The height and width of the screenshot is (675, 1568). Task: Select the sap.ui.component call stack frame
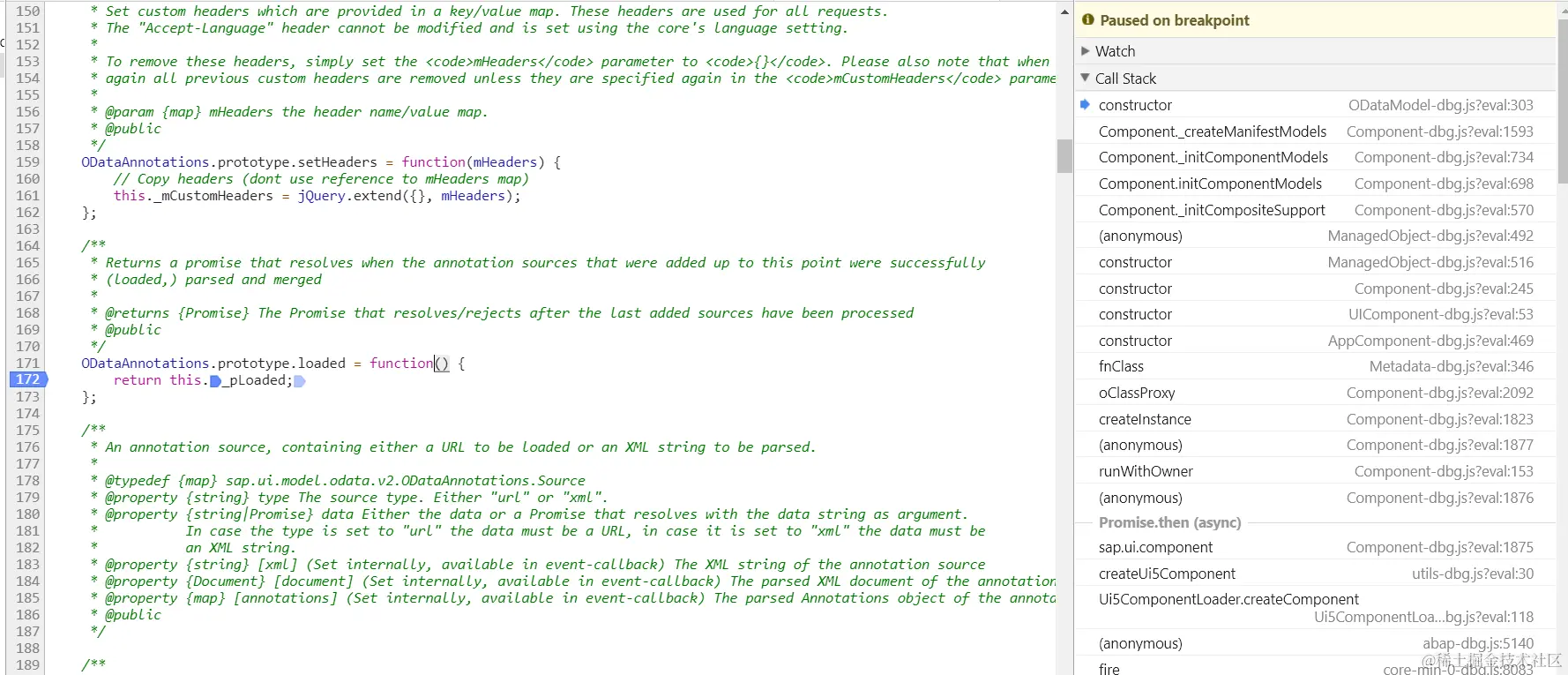(1315, 547)
